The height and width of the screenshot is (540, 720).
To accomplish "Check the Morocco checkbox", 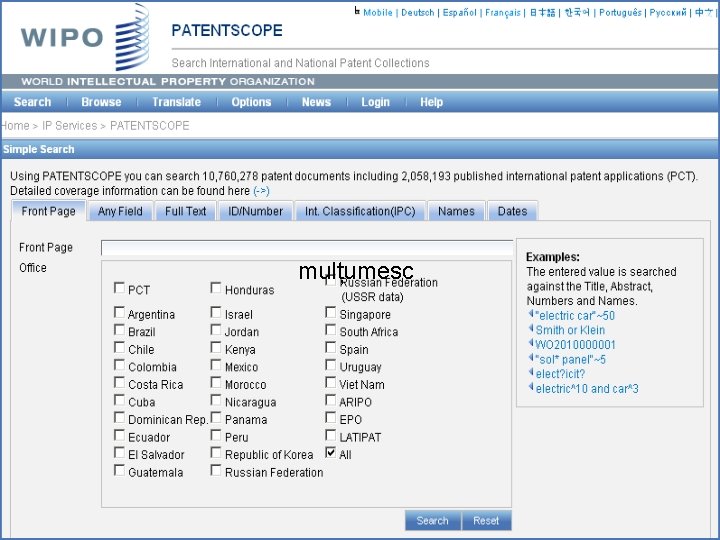I will (215, 382).
